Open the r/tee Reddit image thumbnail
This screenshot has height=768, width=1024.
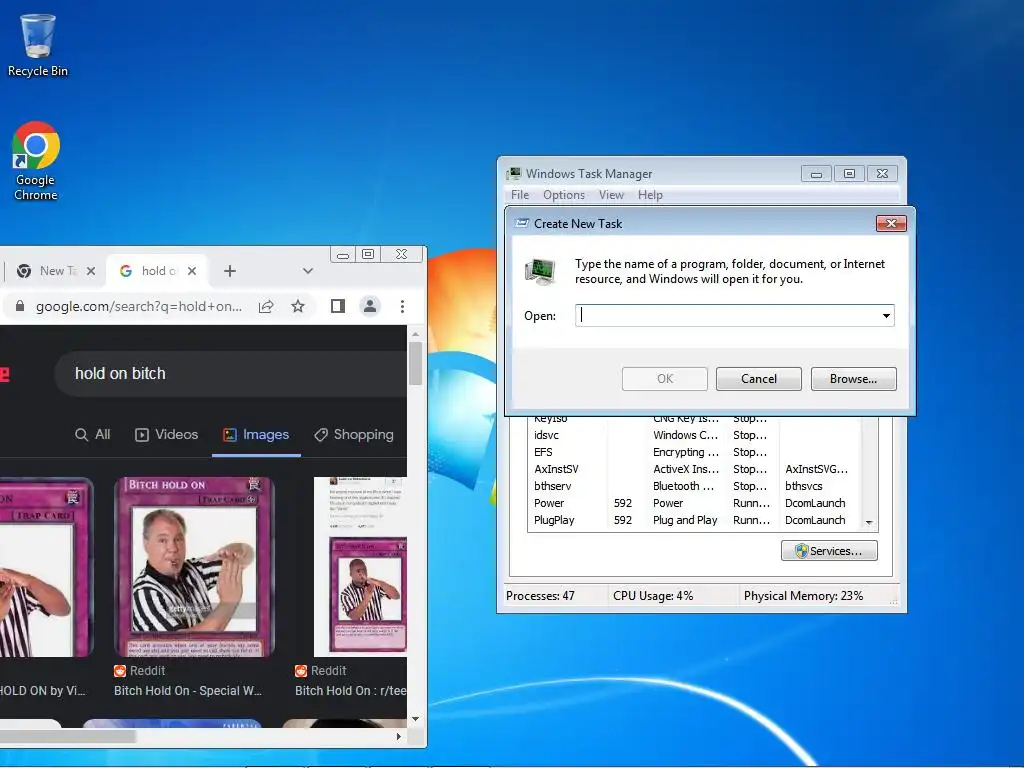[360, 567]
